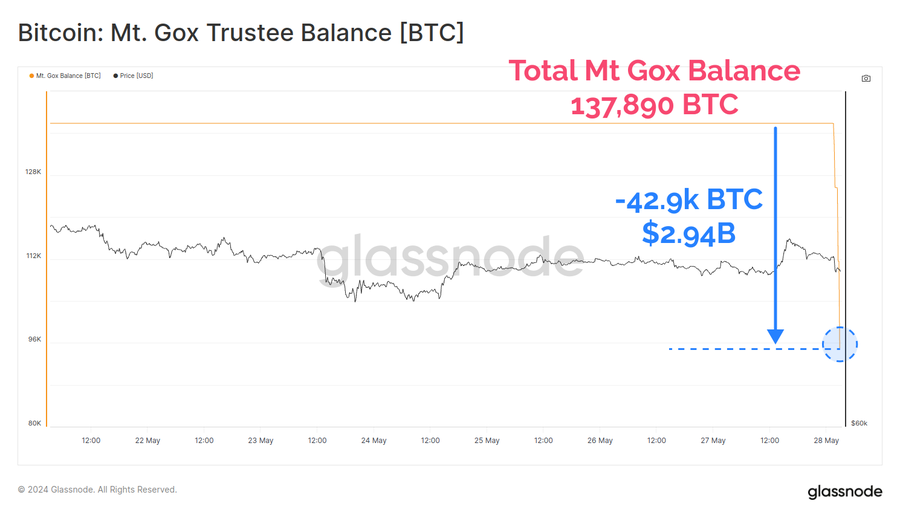Screen dimensions: 900x518
Task: Click the dashed blue highlight circle
Action: [x=840, y=344]
